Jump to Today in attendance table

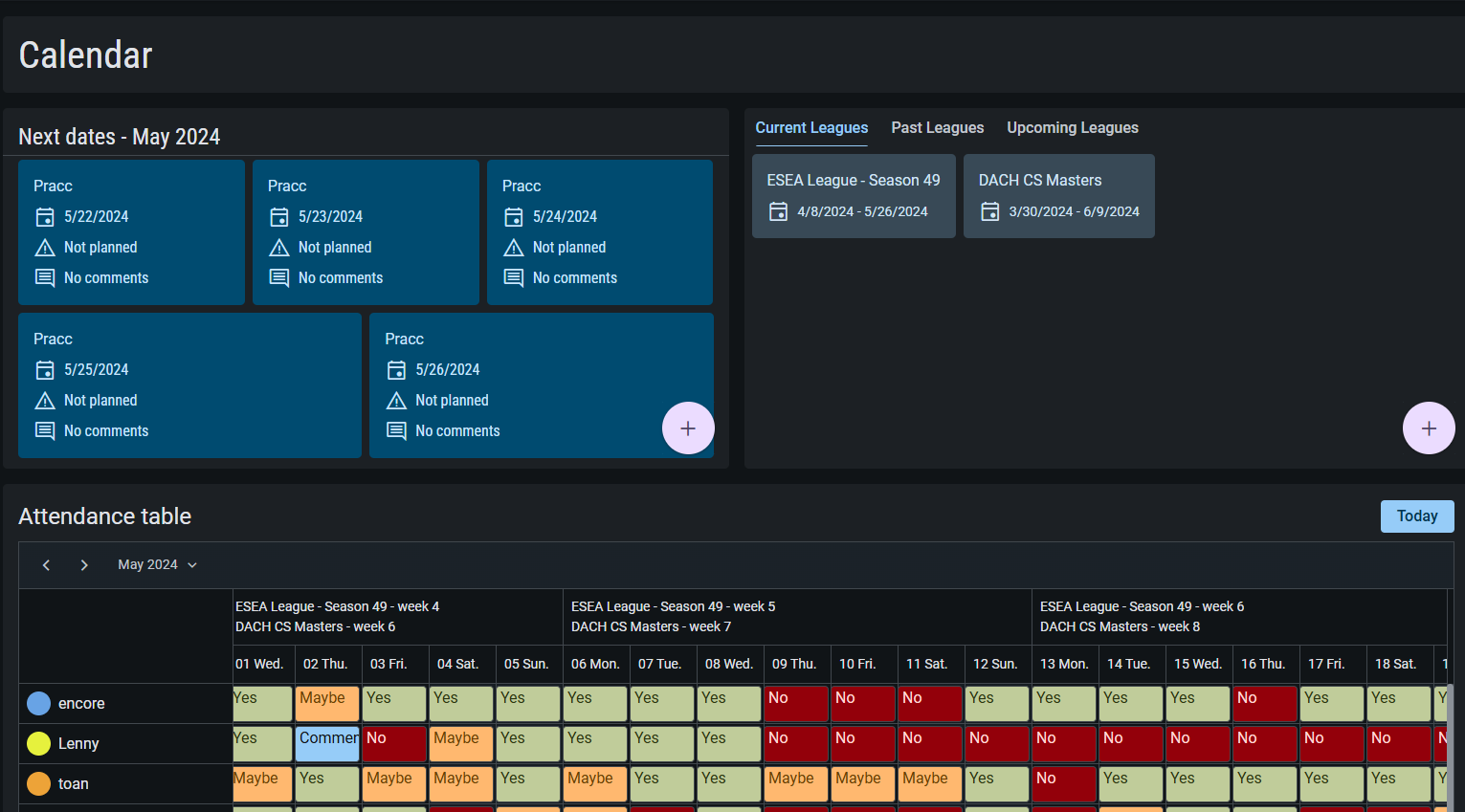coord(1417,516)
